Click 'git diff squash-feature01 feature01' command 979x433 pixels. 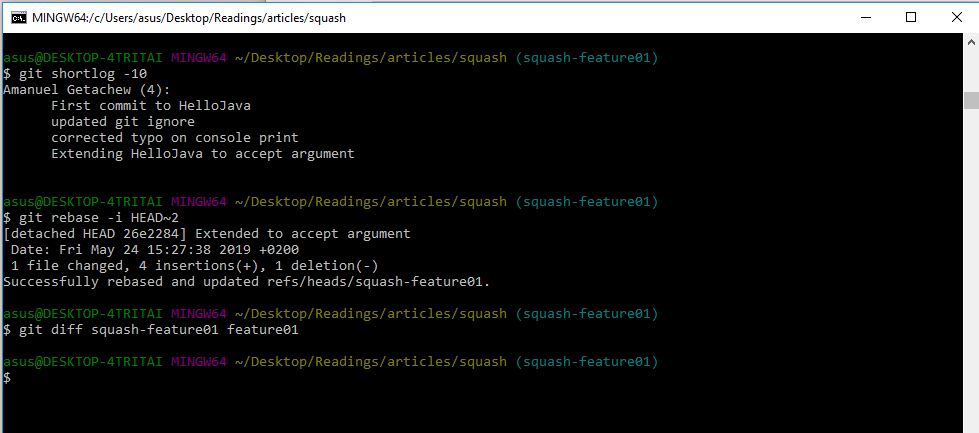(151, 329)
